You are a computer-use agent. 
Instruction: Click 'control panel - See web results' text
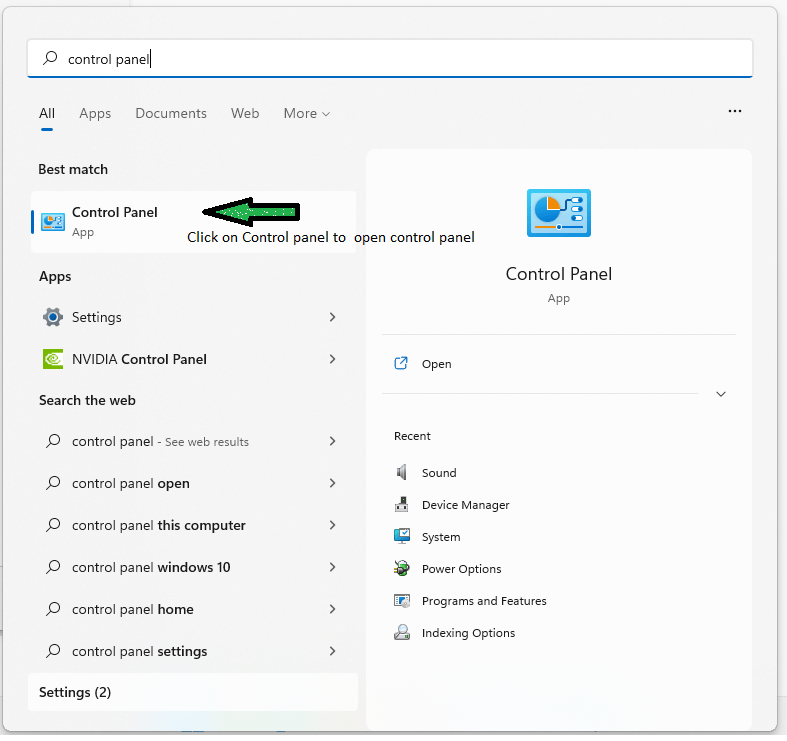click(x=161, y=442)
